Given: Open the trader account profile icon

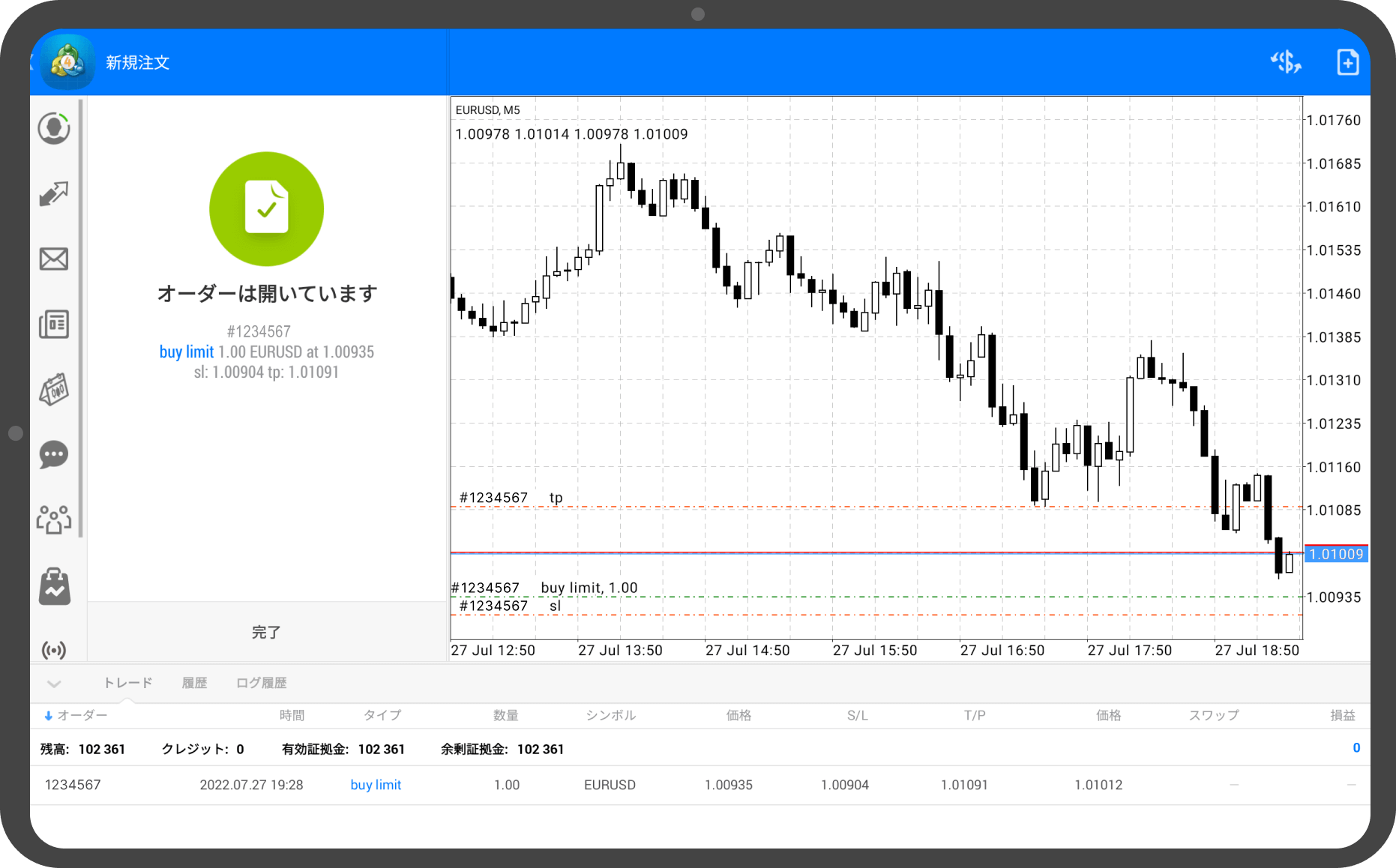Looking at the screenshot, I should 54,128.
